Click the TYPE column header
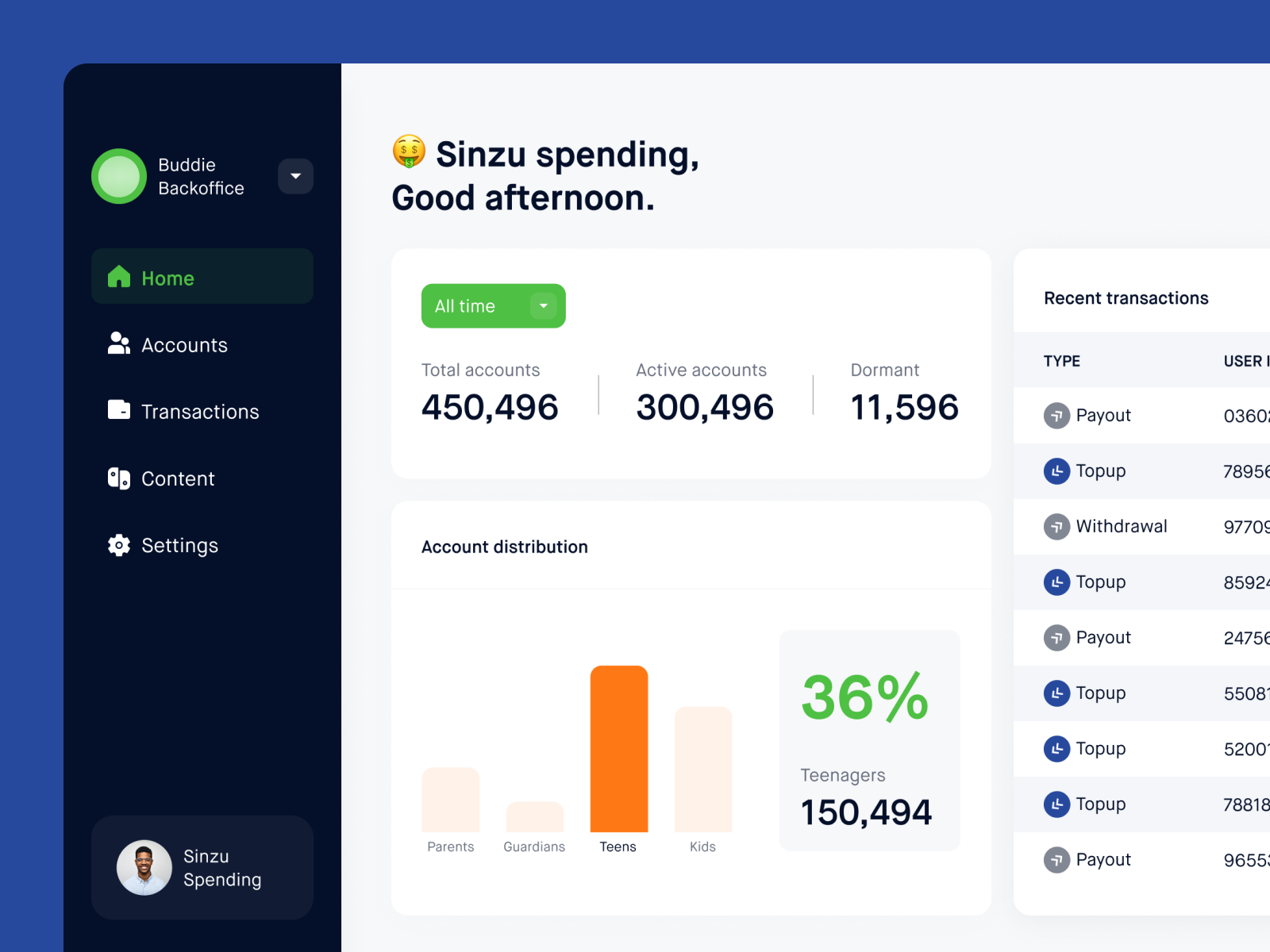The width and height of the screenshot is (1270, 952). (1061, 361)
